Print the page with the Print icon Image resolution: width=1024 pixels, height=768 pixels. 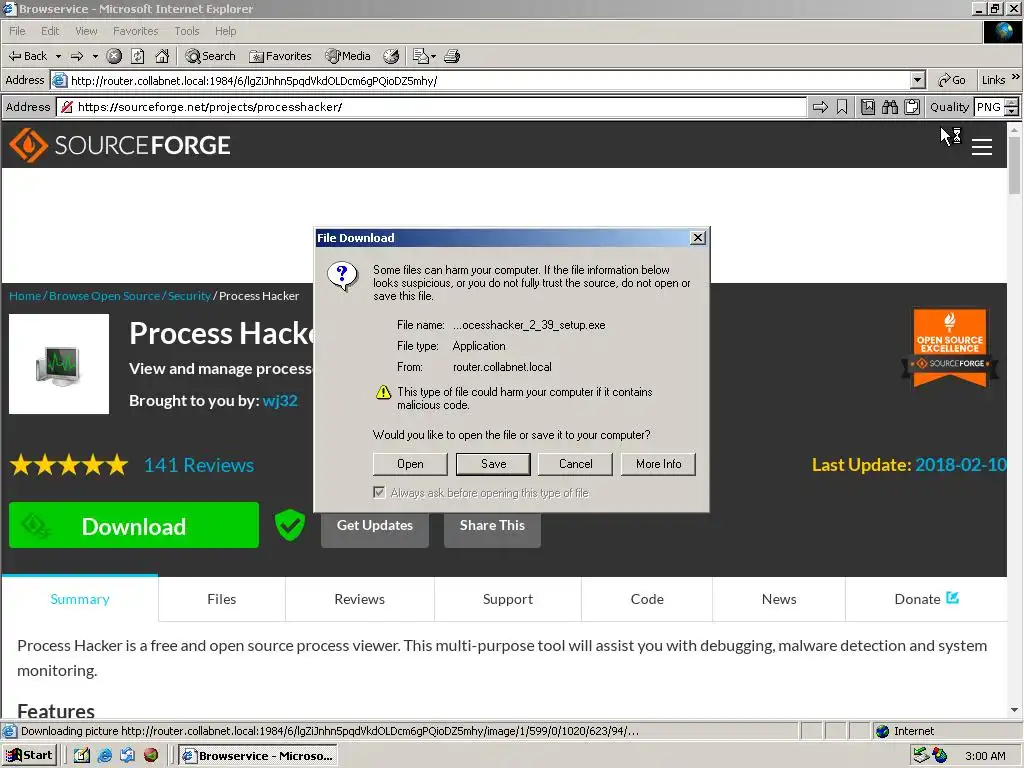[x=452, y=56]
